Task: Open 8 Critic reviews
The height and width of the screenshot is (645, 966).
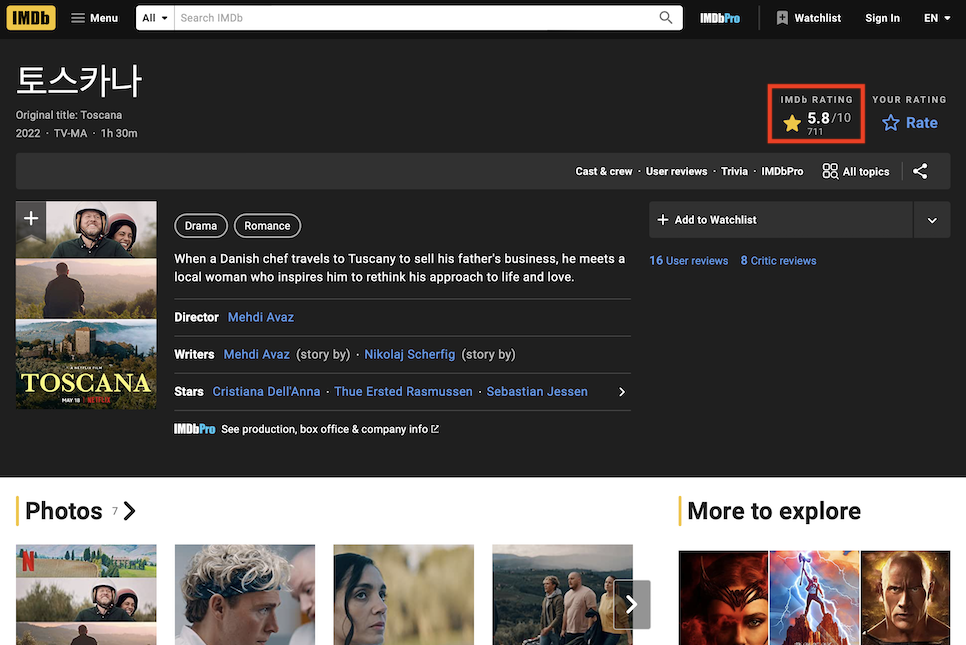Action: [x=778, y=261]
